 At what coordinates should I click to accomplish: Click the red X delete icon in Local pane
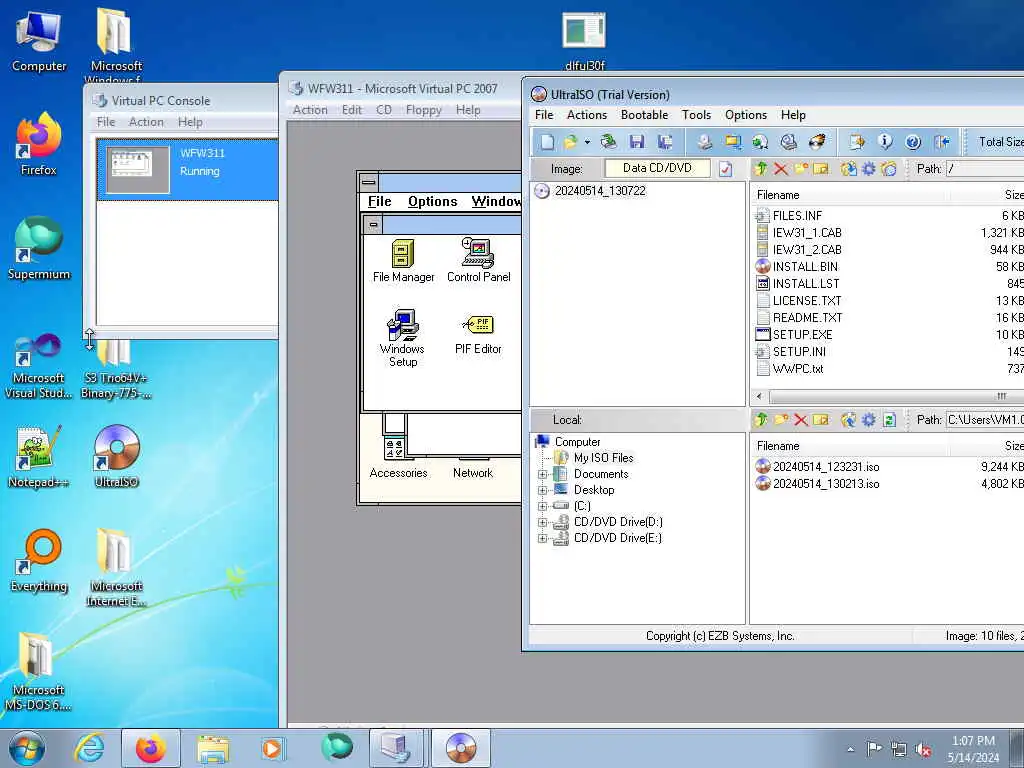click(x=801, y=420)
